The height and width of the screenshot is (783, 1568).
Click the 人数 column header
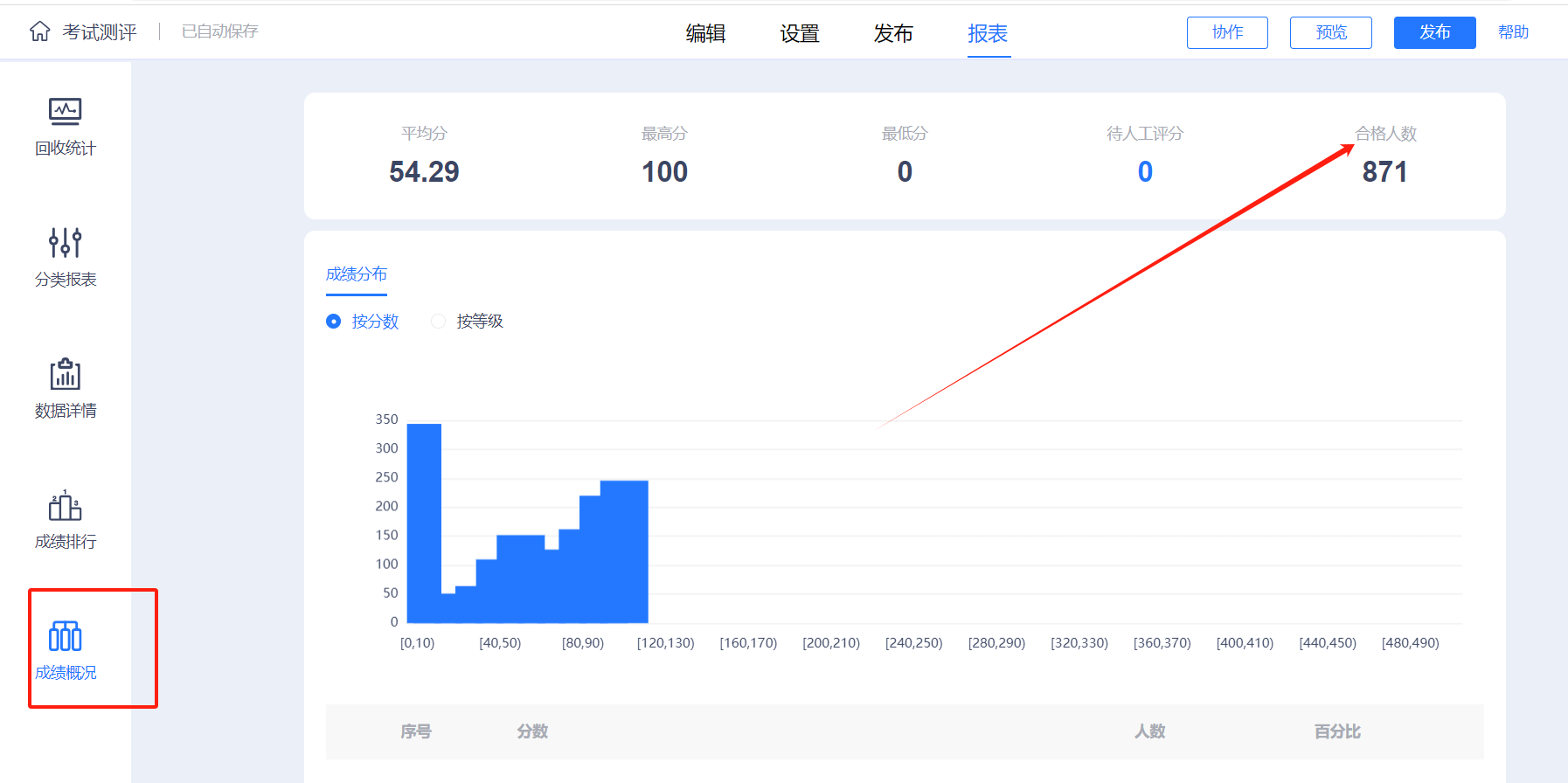[x=1150, y=731]
